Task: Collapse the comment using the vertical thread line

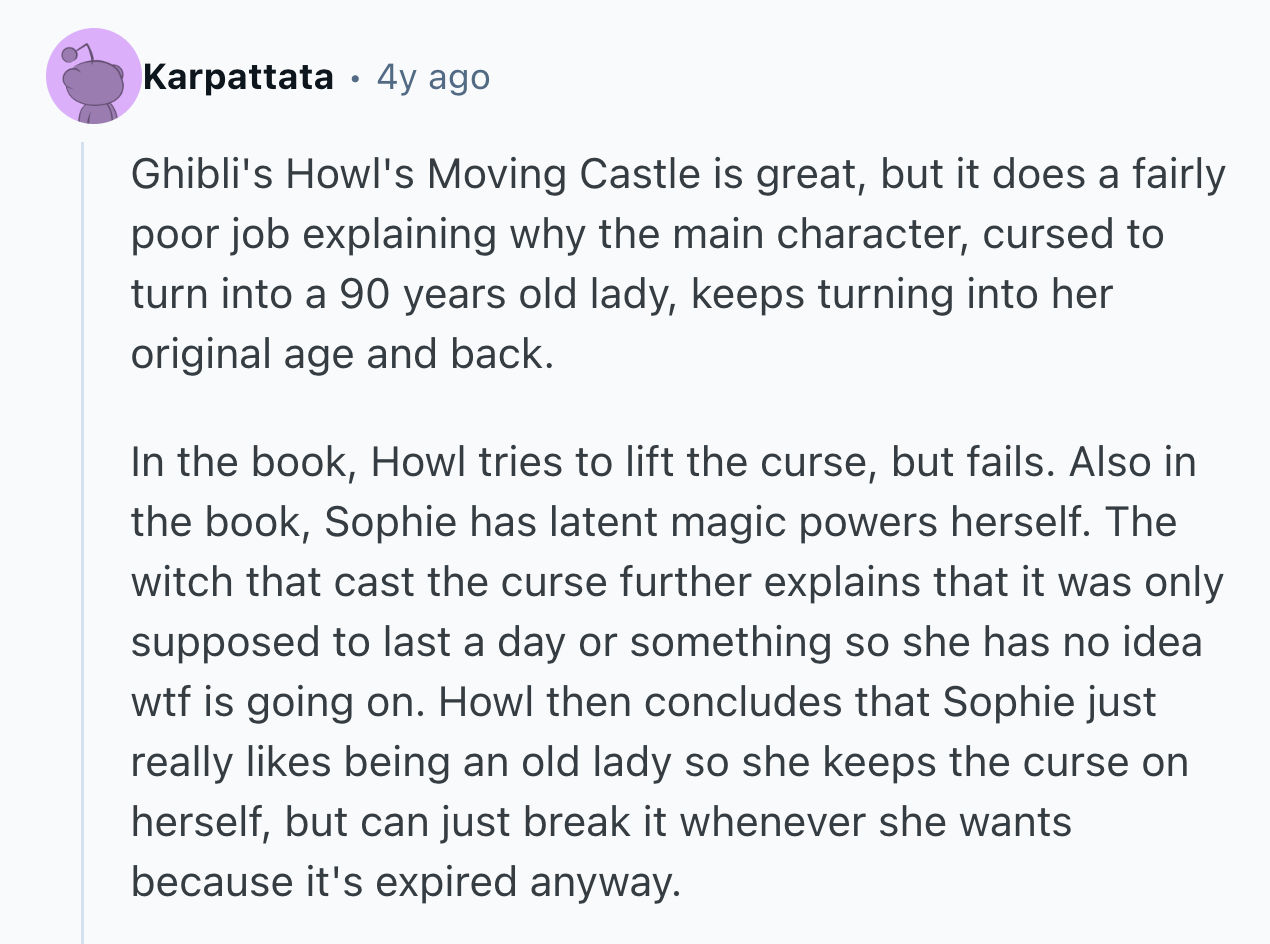Action: [83, 540]
